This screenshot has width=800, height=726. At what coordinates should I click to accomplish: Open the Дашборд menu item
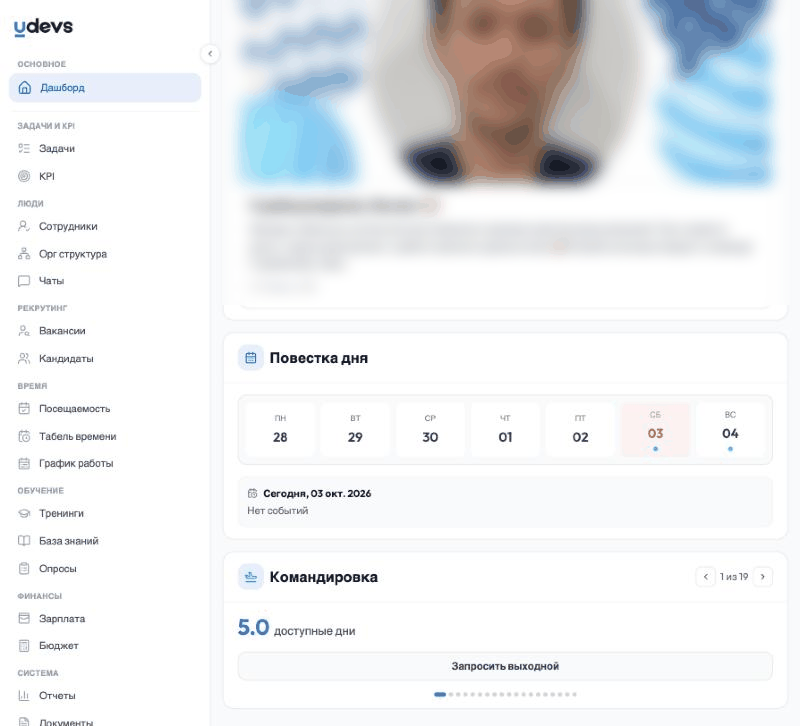click(105, 88)
